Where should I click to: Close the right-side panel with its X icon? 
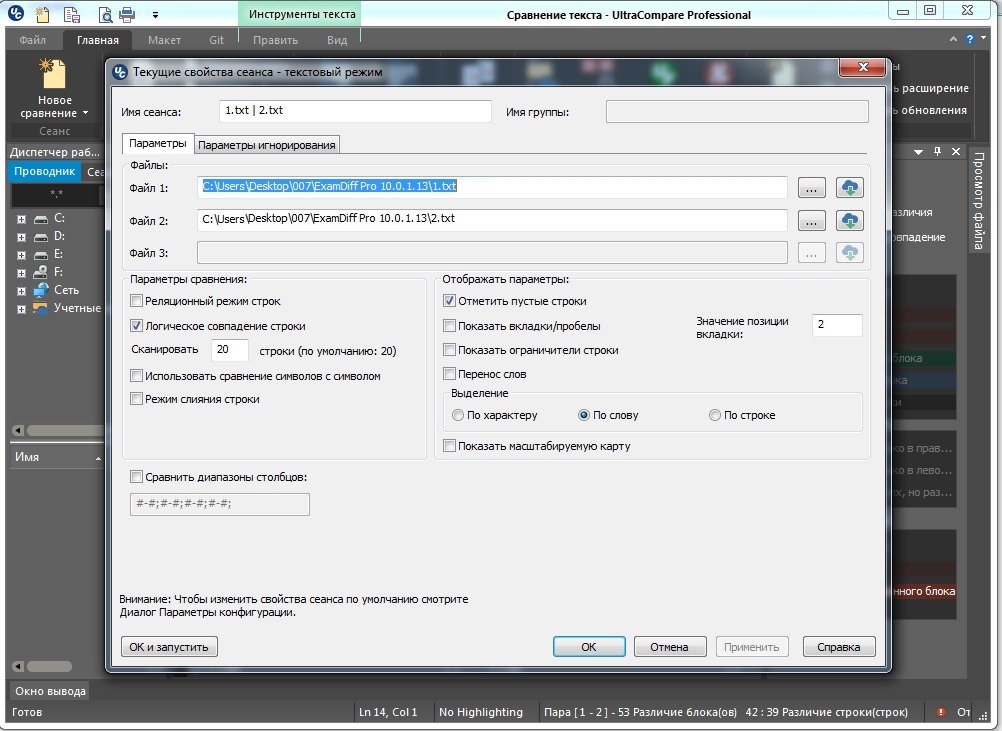click(956, 151)
